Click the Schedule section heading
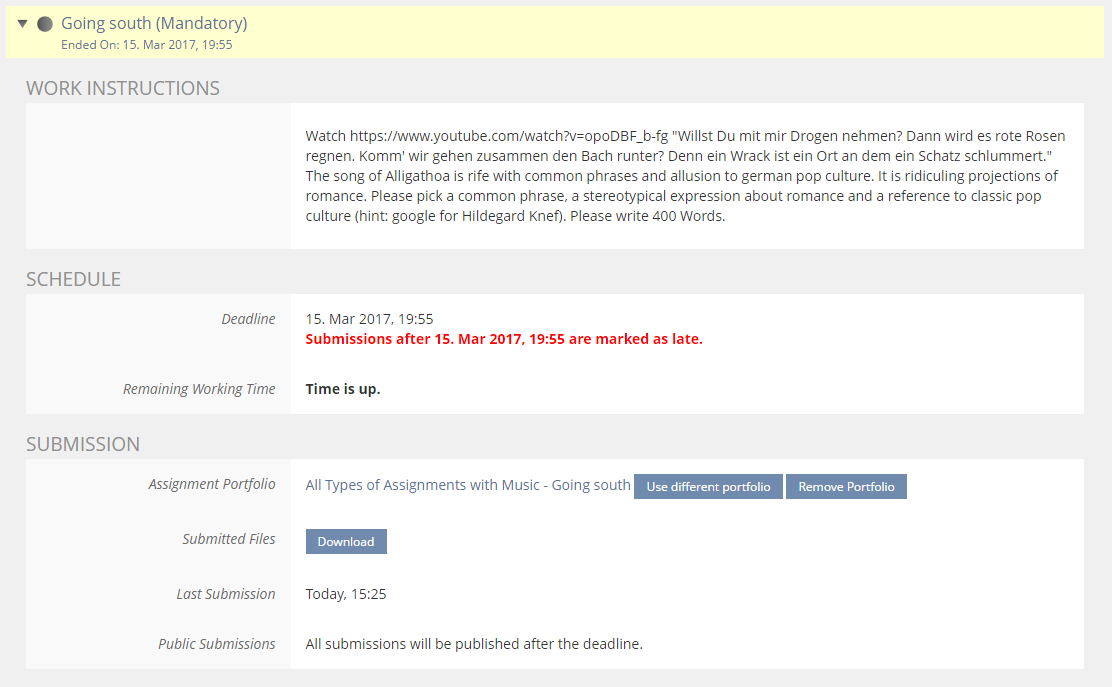1112x687 pixels. click(73, 279)
